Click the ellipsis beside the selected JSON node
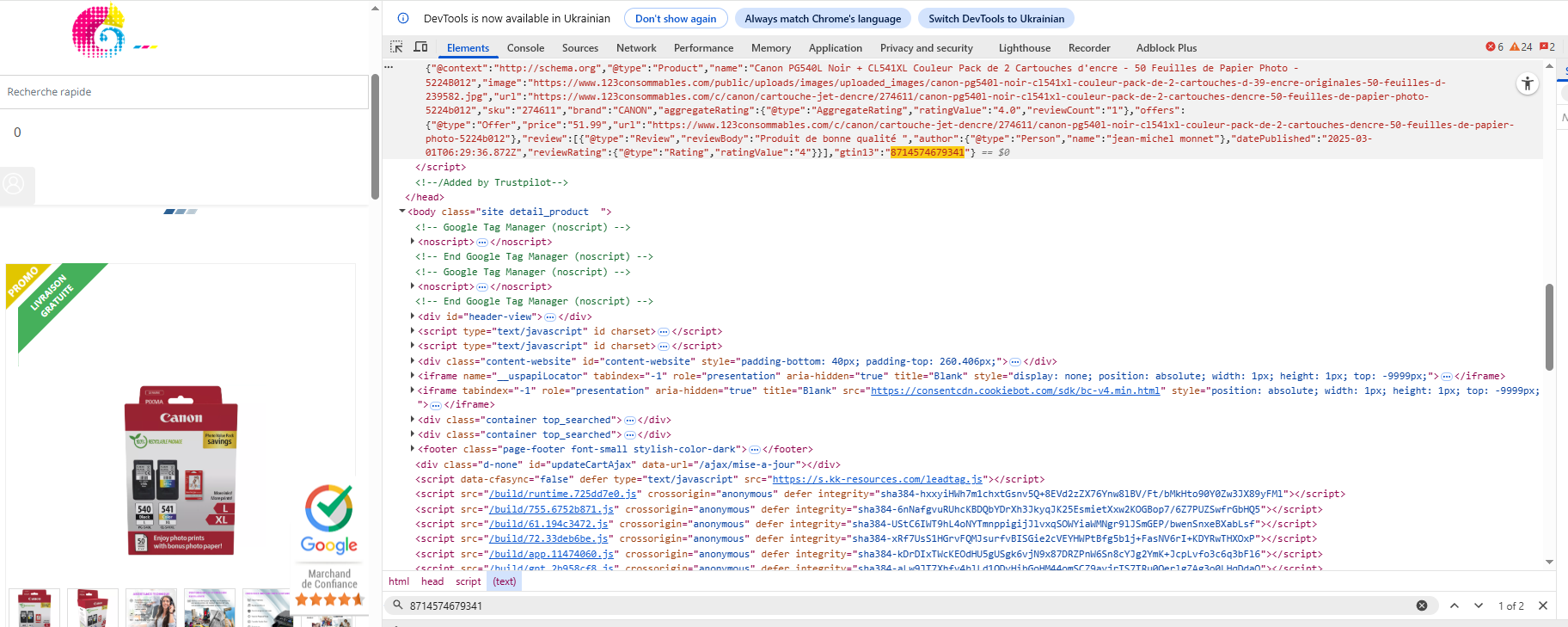This screenshot has height=627, width=1568. [x=389, y=68]
